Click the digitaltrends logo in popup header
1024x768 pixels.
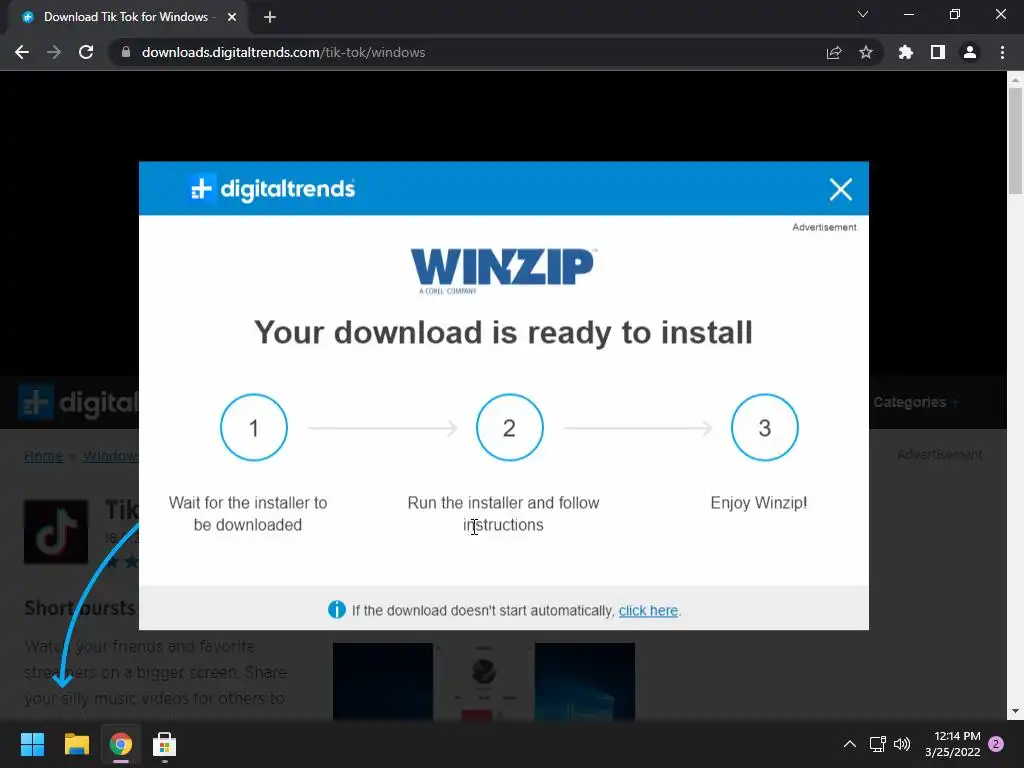272,189
